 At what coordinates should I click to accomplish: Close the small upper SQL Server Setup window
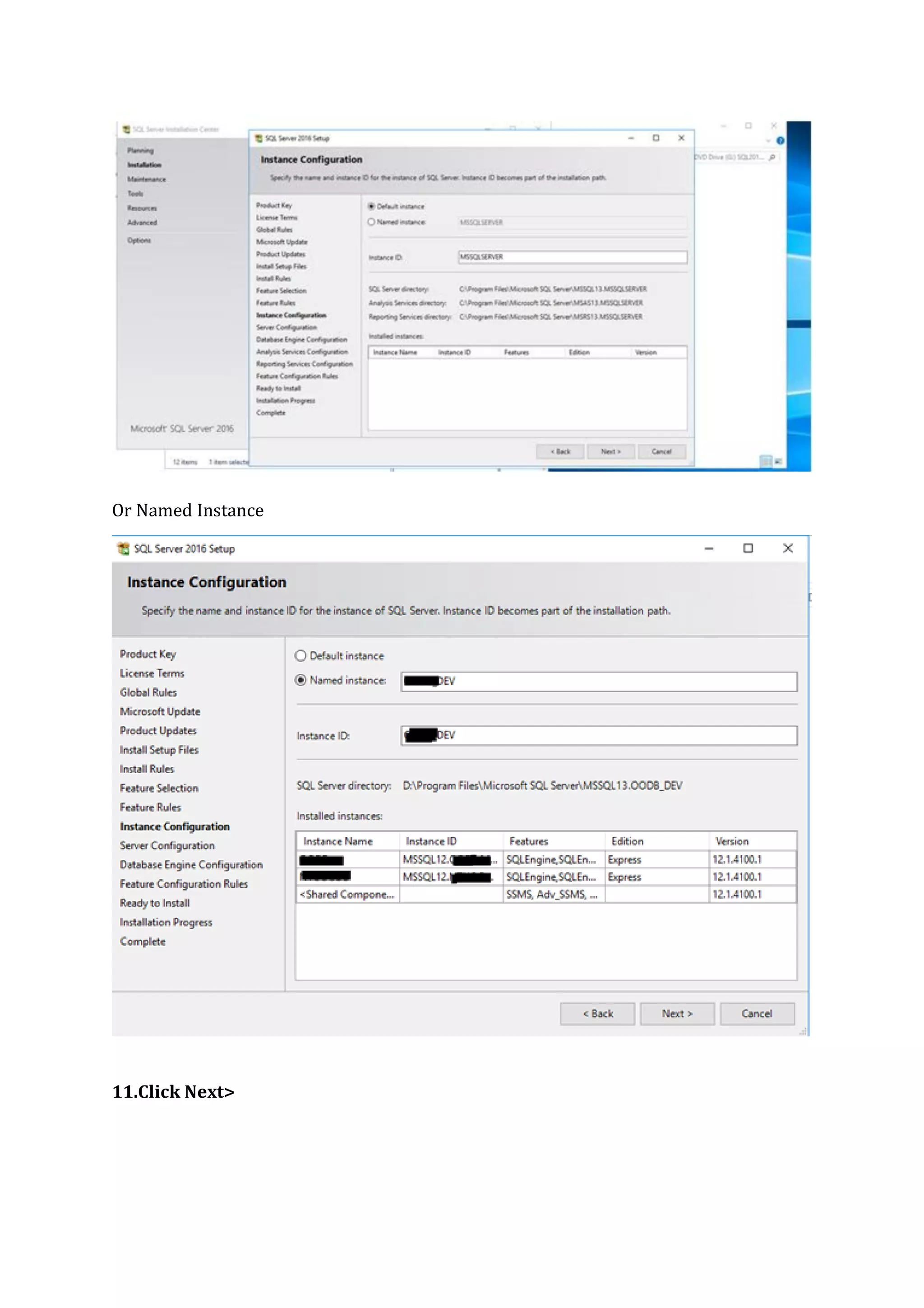(681, 138)
